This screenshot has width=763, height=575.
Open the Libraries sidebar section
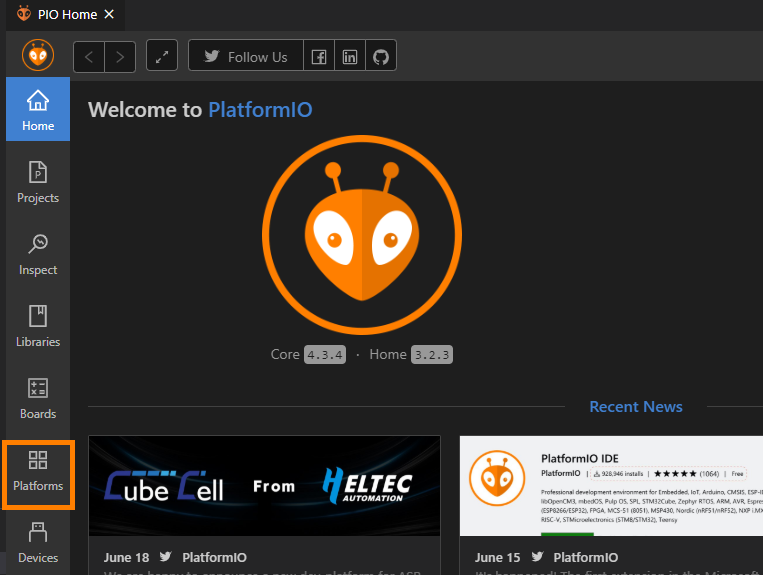point(38,326)
